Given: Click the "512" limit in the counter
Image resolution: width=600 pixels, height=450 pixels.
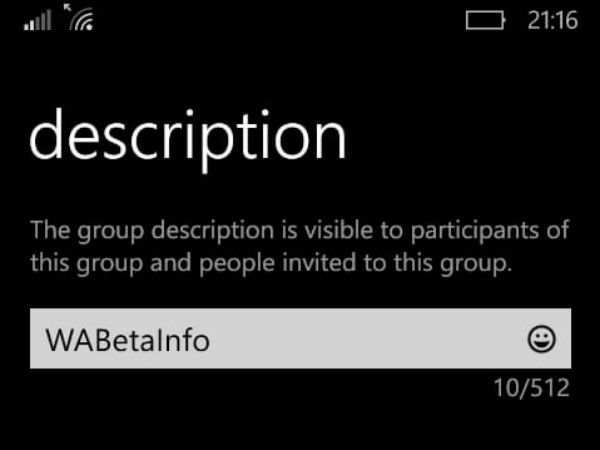Looking at the screenshot, I should click(x=548, y=387).
